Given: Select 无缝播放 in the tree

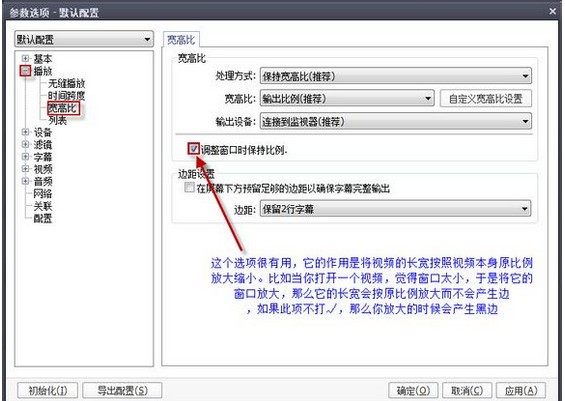Looking at the screenshot, I should tap(67, 84).
